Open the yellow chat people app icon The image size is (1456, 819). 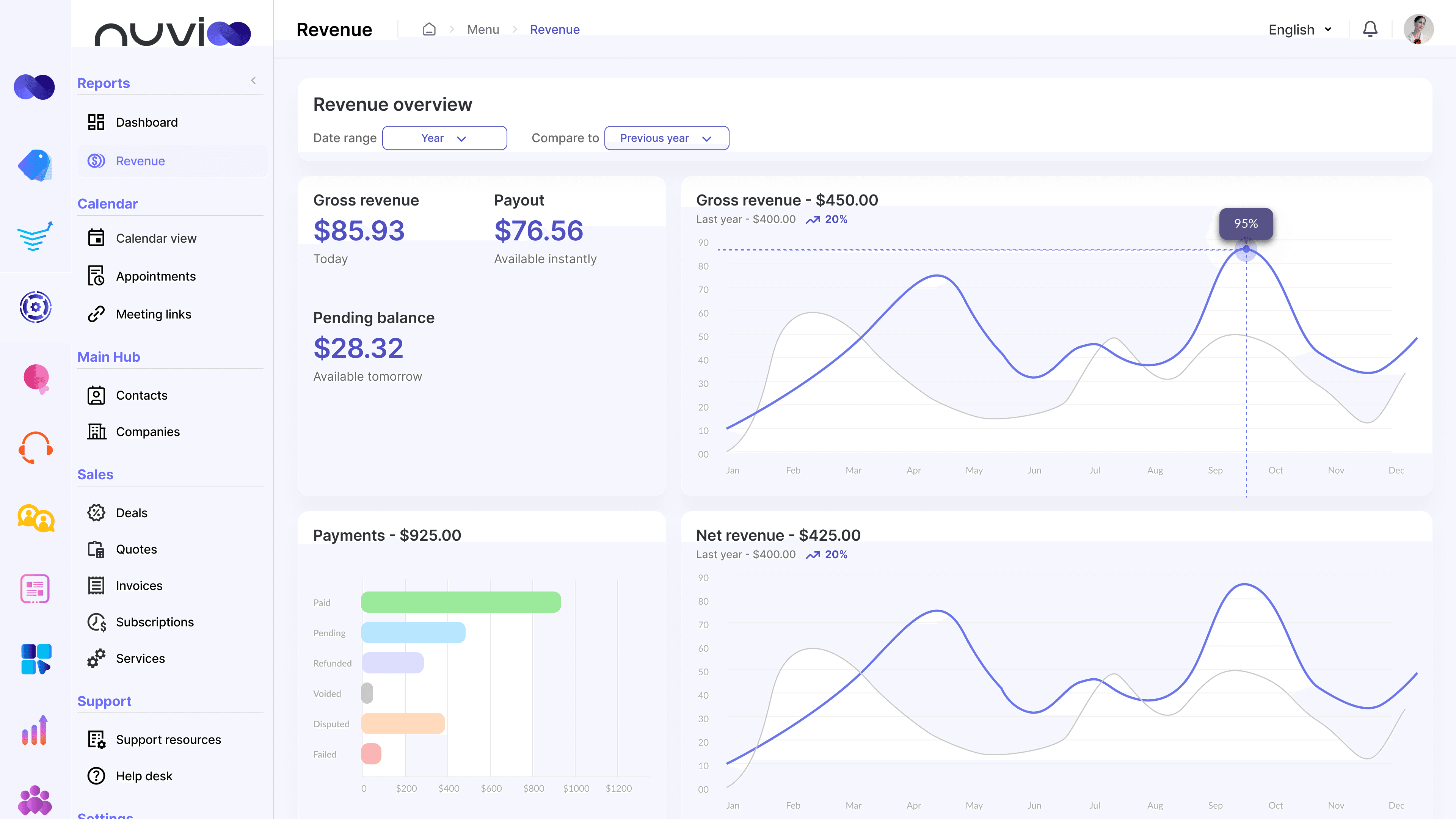[36, 518]
